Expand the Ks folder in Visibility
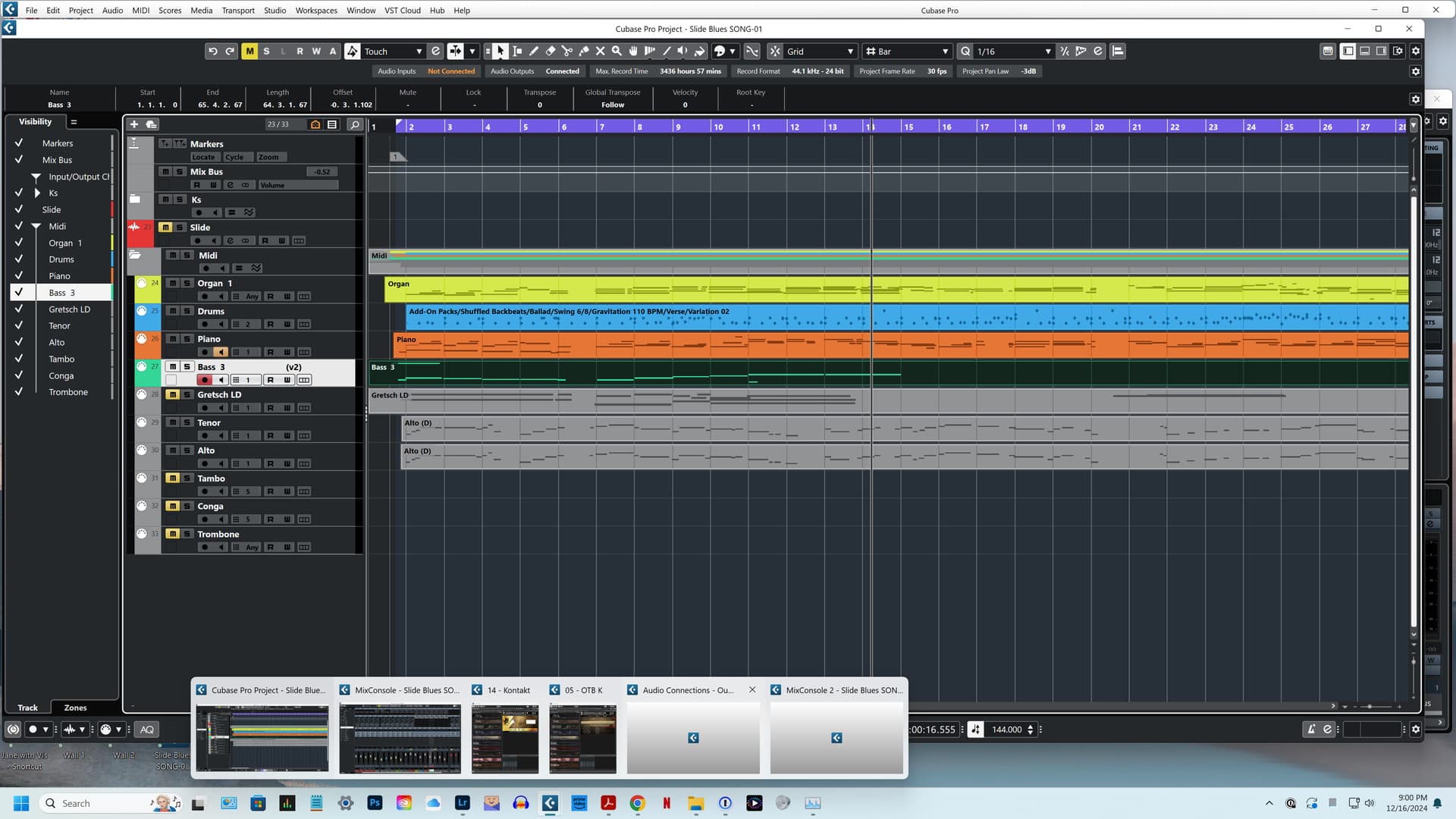Screen dimensions: 1456x819 (x=37, y=193)
